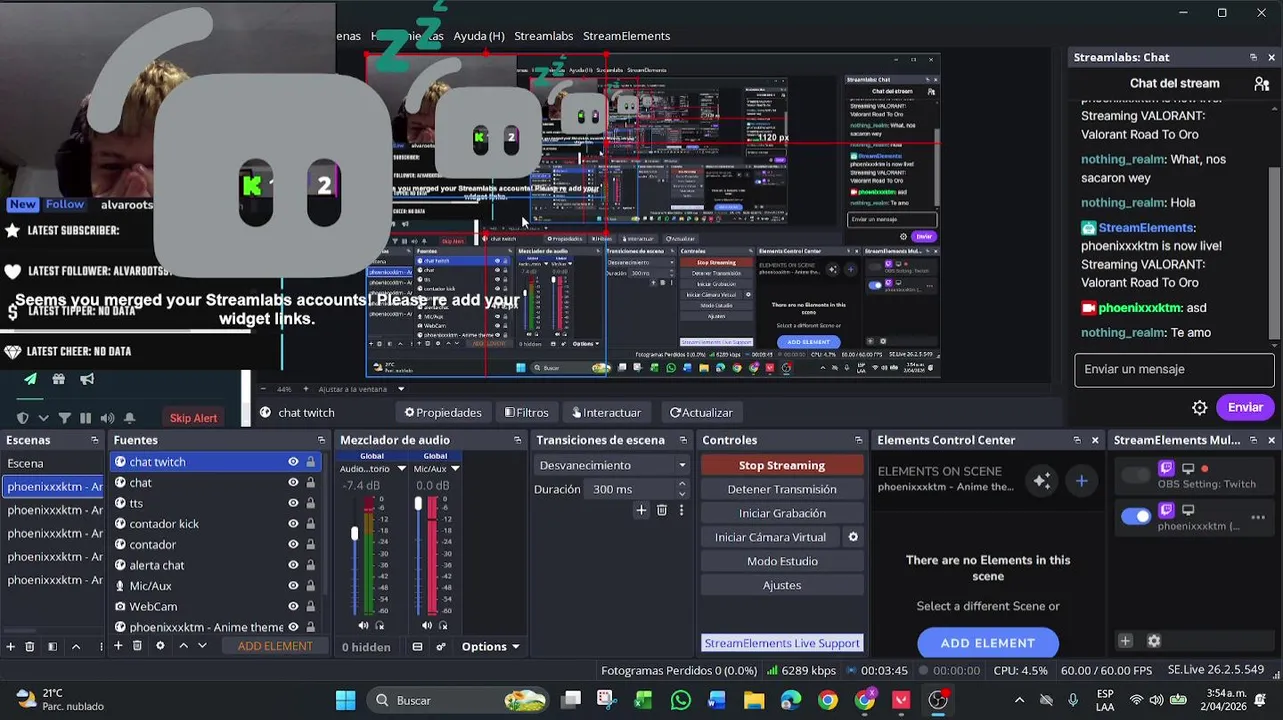Disable the phoenixxxktm multistream toggle
The height and width of the screenshot is (720, 1283).
click(1135, 516)
